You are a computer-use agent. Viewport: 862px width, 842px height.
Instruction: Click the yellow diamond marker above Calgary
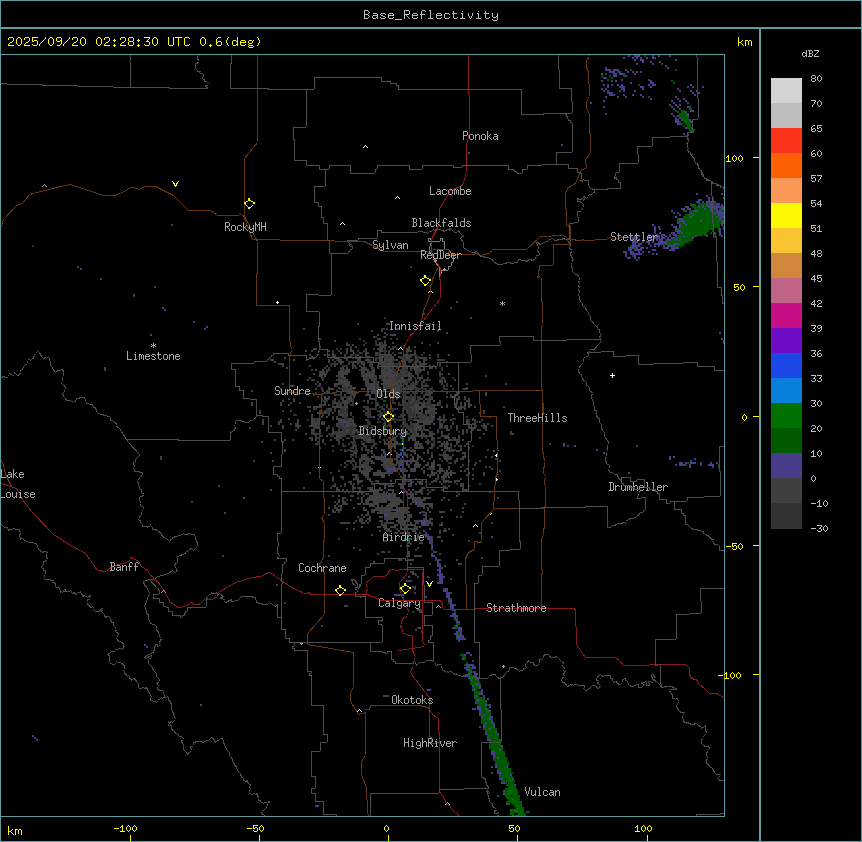[405, 588]
